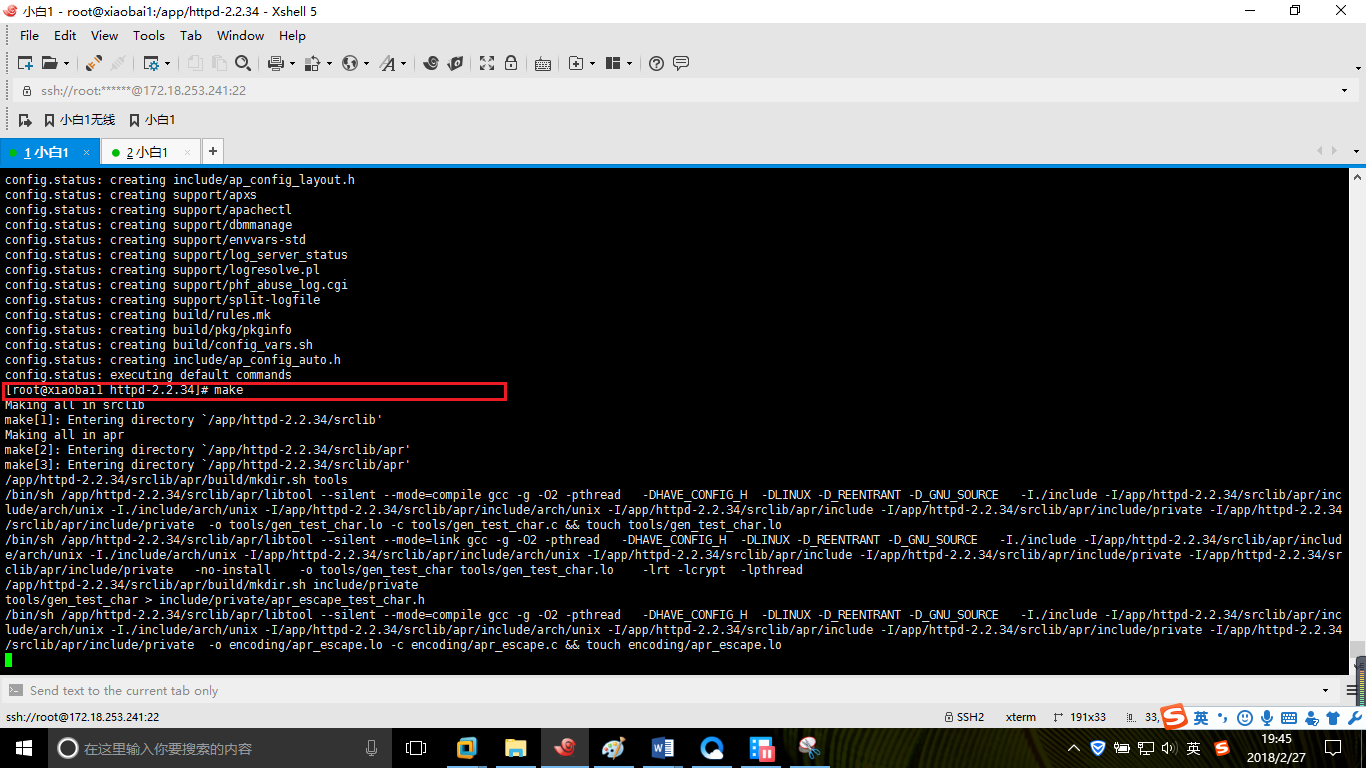Click the virtual keyboard icon
This screenshot has height=768, width=1366.
543,63
